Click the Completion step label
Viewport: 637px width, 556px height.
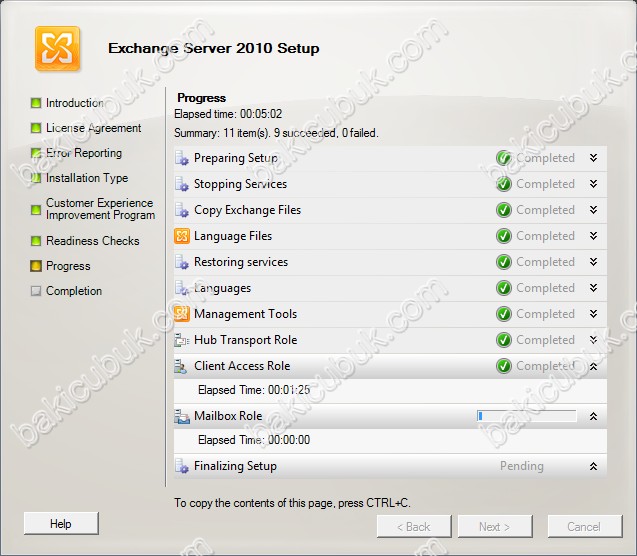click(x=74, y=291)
